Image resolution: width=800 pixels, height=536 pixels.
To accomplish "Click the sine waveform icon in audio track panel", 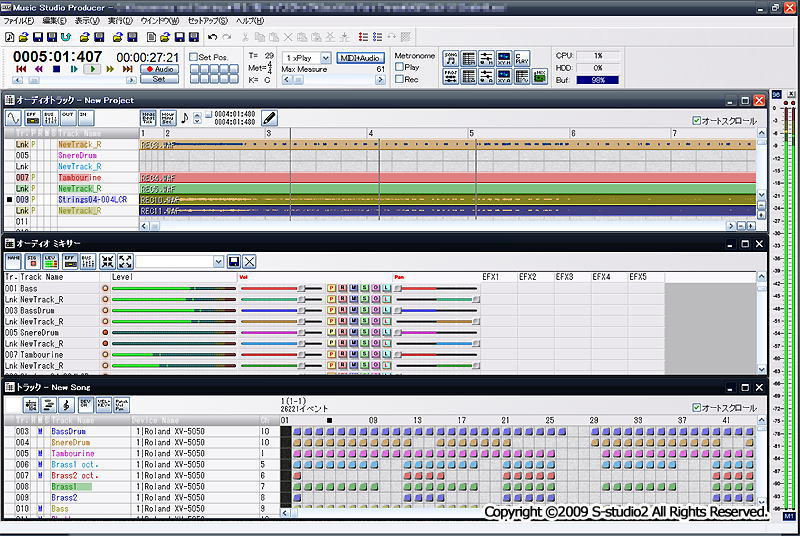I will coord(13,119).
